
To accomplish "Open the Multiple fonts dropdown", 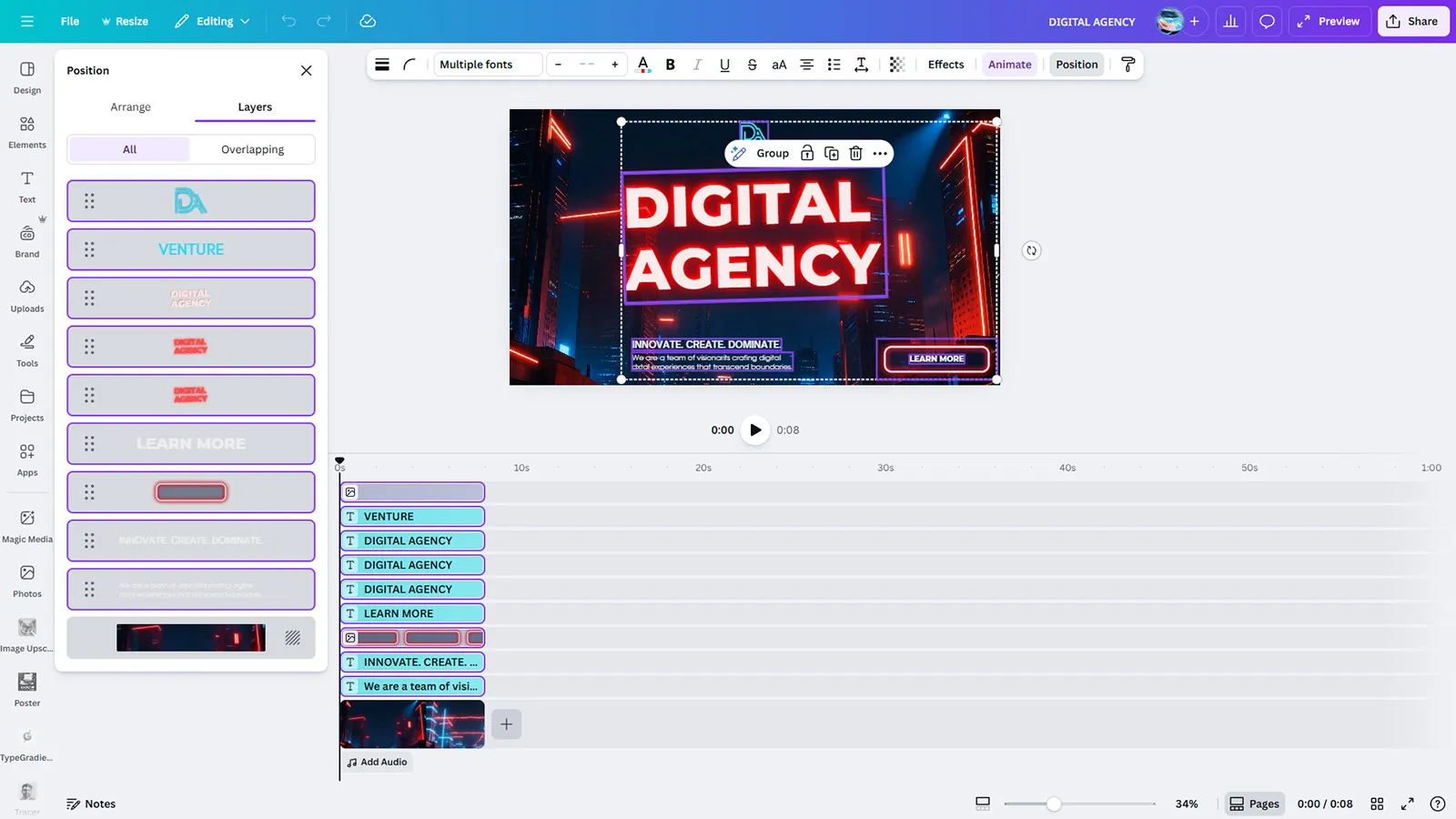I will pyautogui.click(x=487, y=65).
